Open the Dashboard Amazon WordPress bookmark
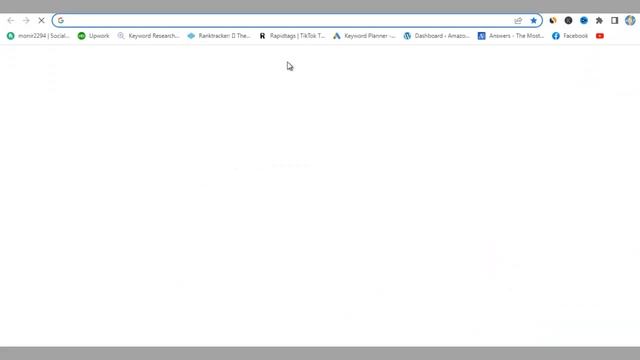640x360 pixels. (437, 36)
